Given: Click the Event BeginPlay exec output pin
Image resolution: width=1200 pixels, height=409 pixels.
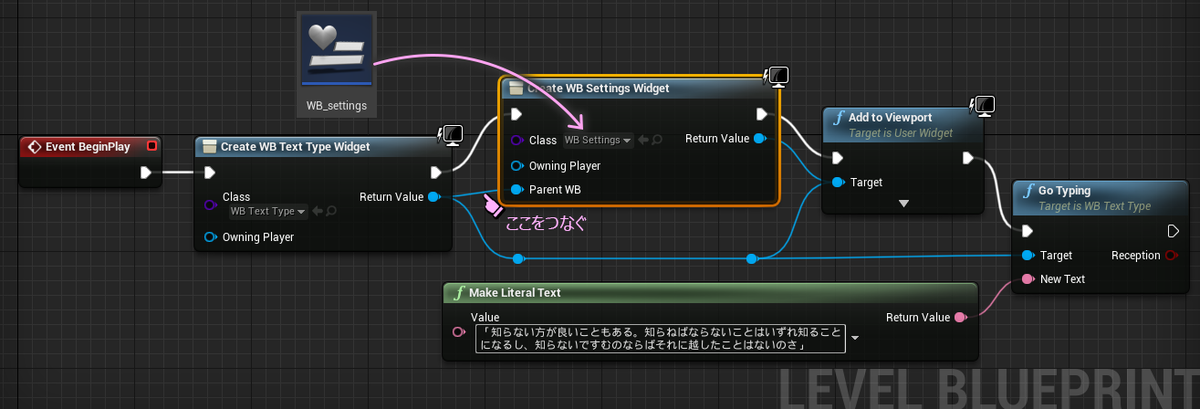Looking at the screenshot, I should click(146, 172).
